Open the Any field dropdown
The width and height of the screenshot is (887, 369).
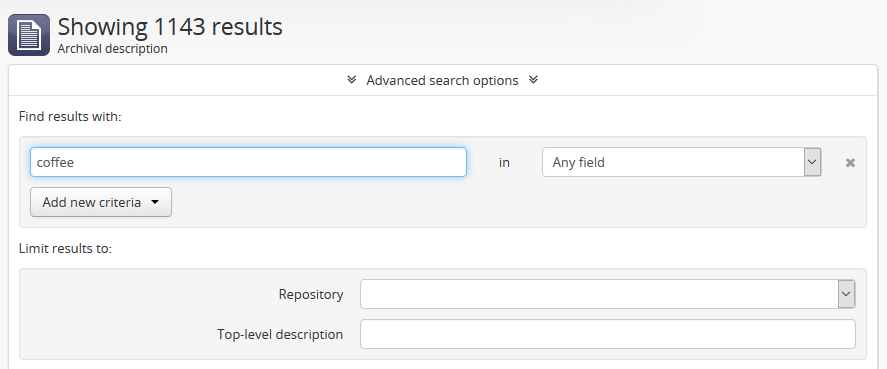click(682, 162)
